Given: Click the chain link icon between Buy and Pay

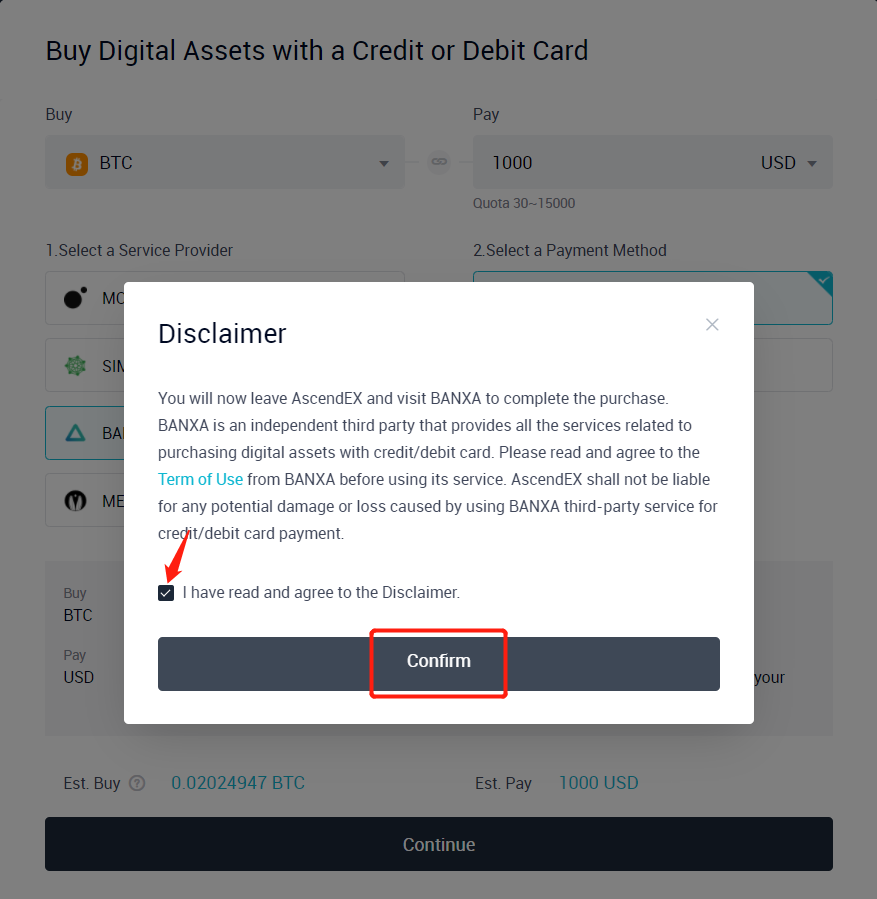Looking at the screenshot, I should pyautogui.click(x=439, y=161).
